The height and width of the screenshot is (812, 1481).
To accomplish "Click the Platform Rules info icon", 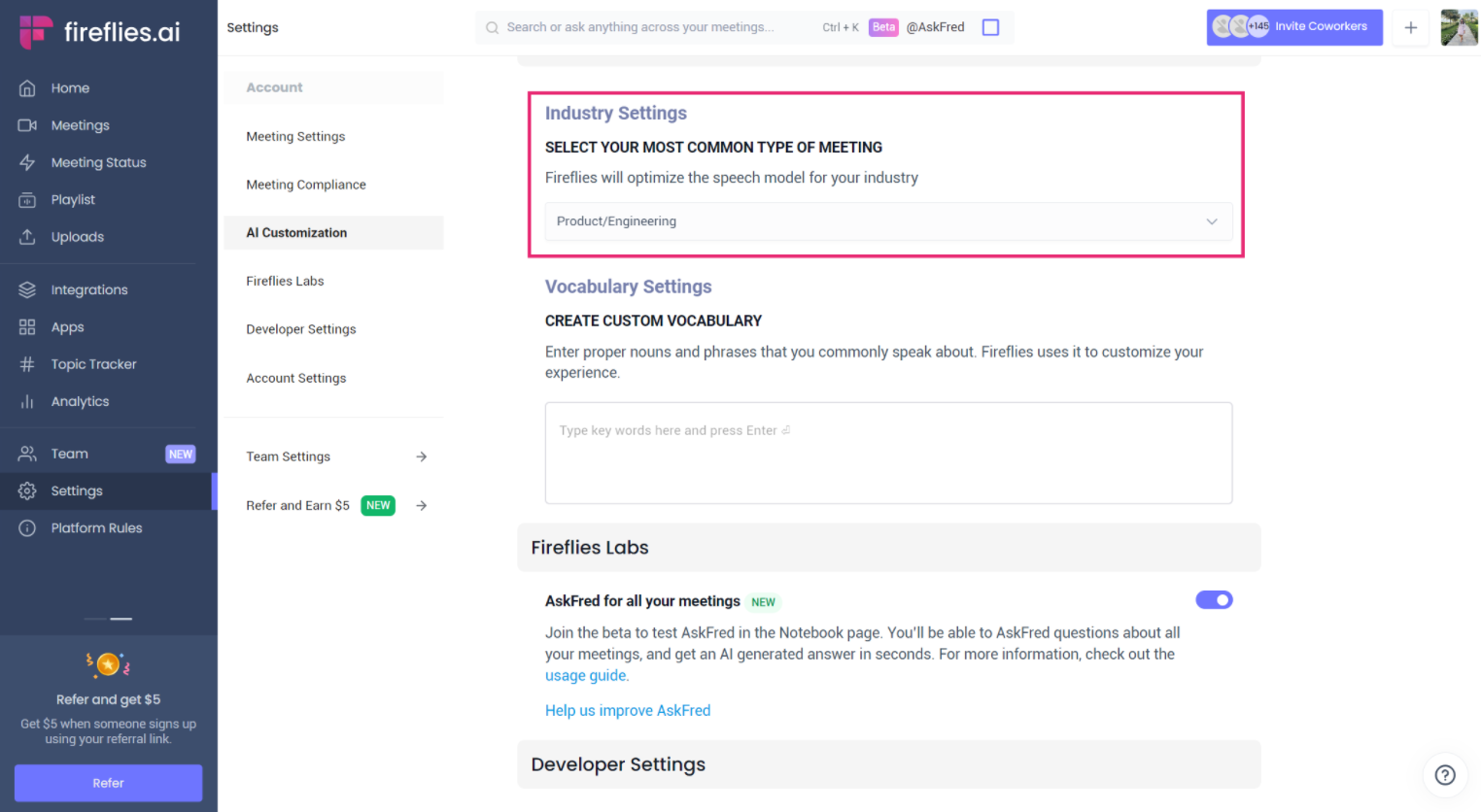I will pos(27,528).
